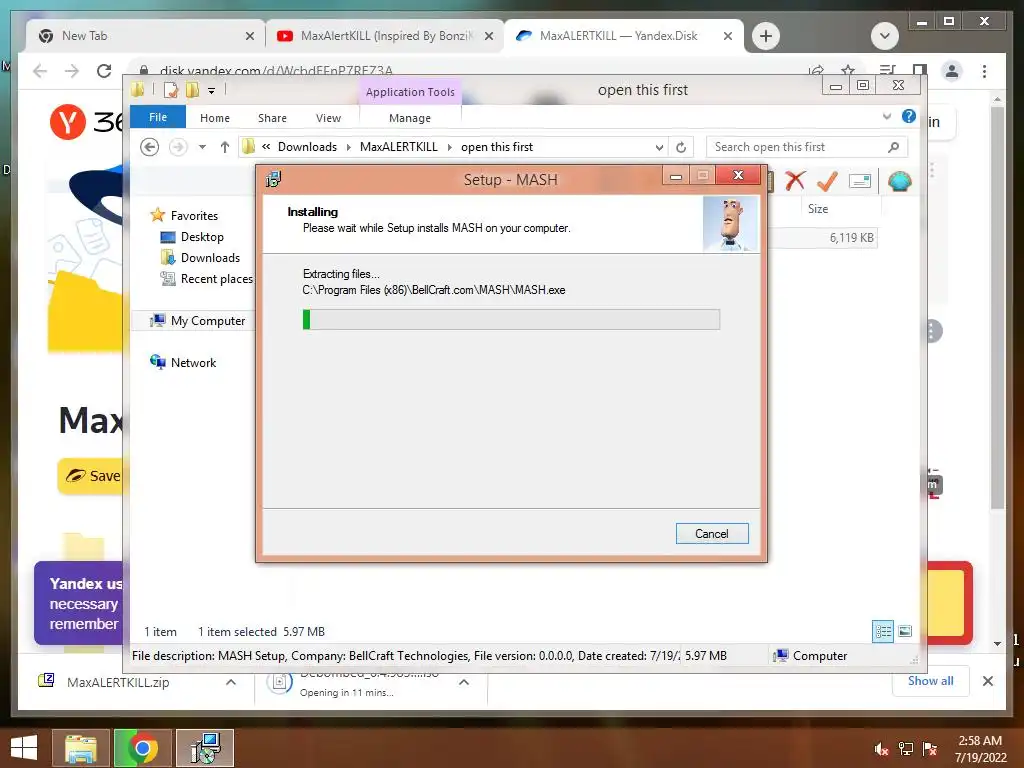
Task: Click the new folder icon in quick access toolbar
Action: pos(192,90)
